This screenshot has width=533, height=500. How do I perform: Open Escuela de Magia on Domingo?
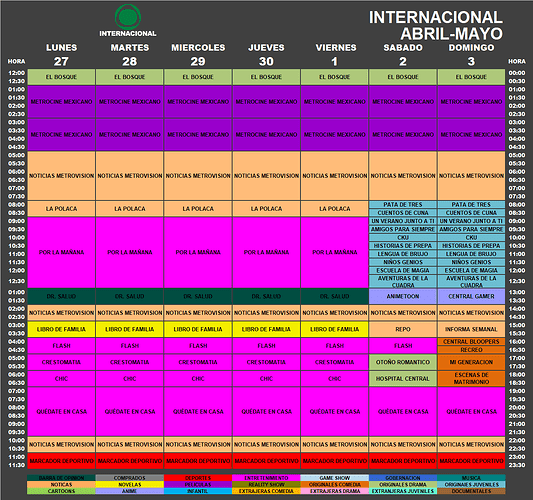point(471,270)
